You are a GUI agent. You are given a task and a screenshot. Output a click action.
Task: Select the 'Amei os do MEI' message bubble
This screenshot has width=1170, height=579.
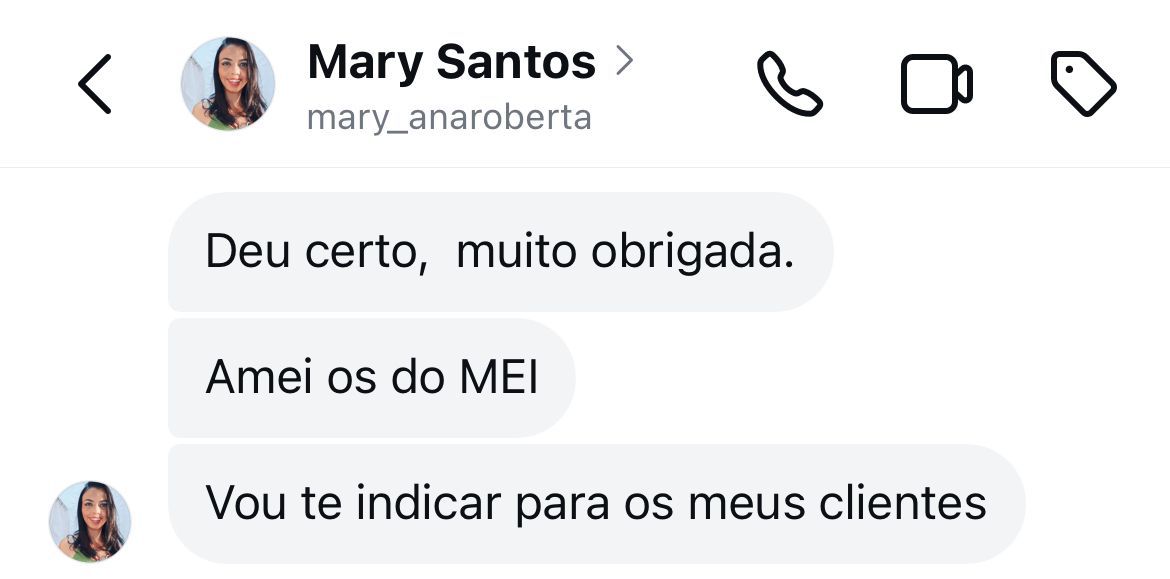tap(372, 378)
